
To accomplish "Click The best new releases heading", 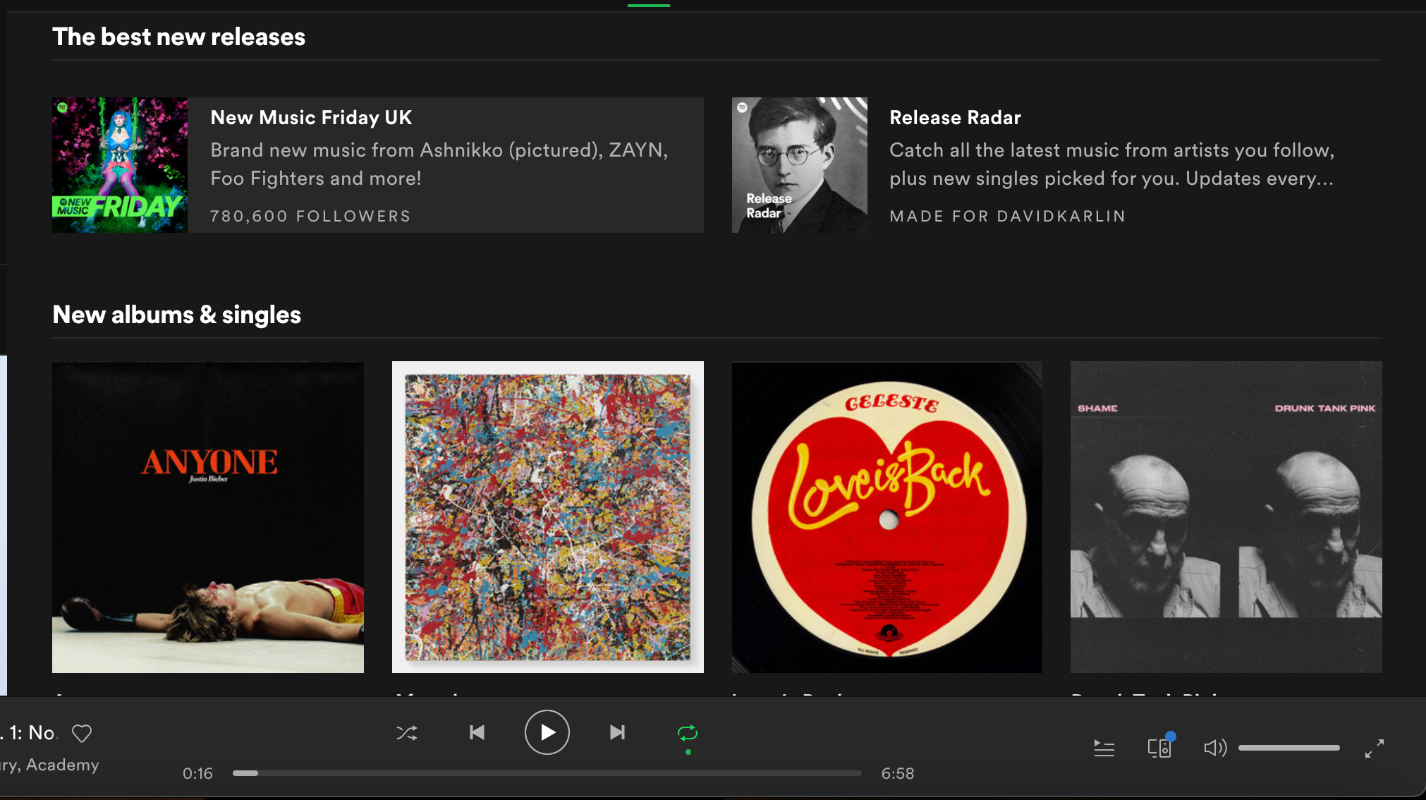I will [179, 37].
